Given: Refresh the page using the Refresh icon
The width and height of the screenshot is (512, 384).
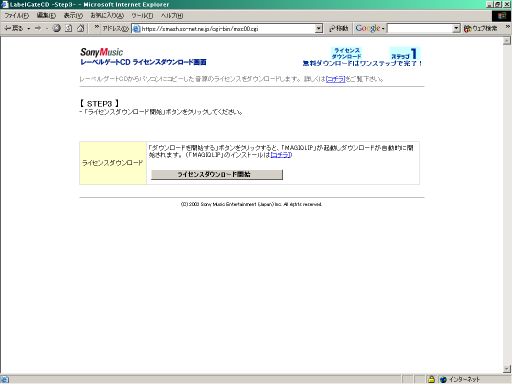Looking at the screenshot, I should [68, 28].
